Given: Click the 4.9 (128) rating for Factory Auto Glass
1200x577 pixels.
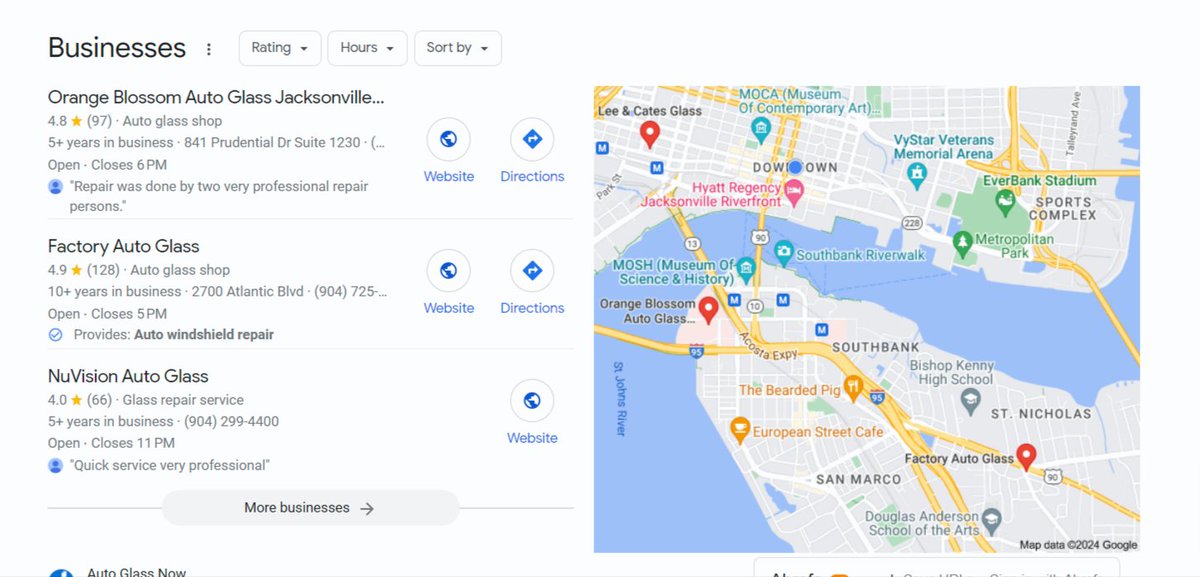Looking at the screenshot, I should pos(84,270).
